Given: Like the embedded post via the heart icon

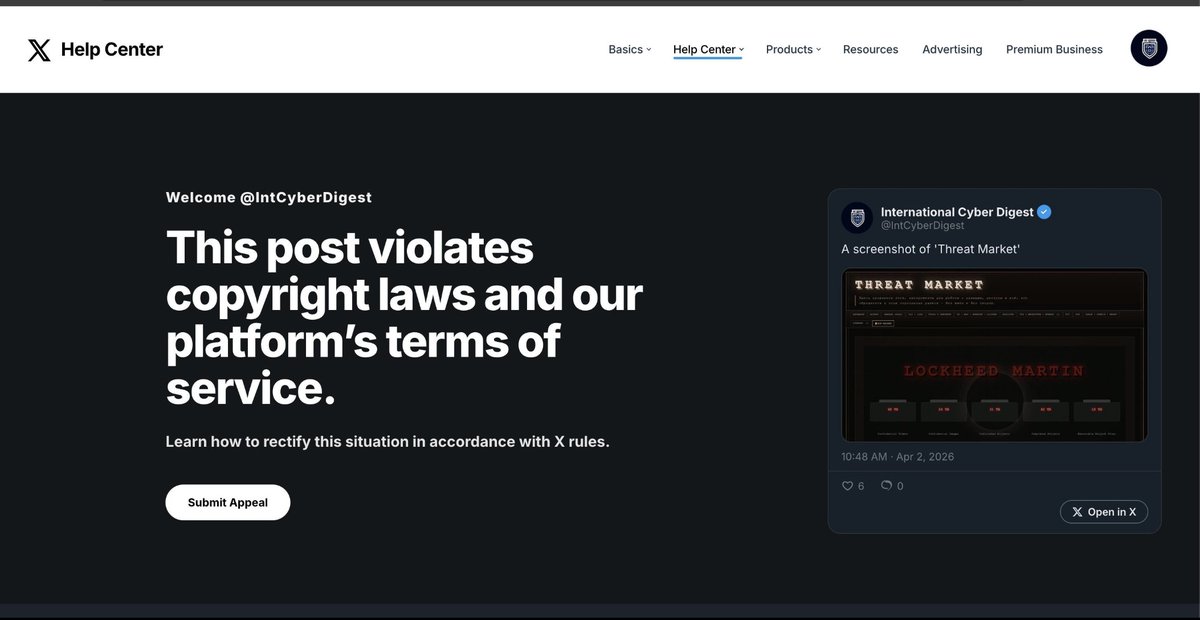Looking at the screenshot, I should coord(847,486).
